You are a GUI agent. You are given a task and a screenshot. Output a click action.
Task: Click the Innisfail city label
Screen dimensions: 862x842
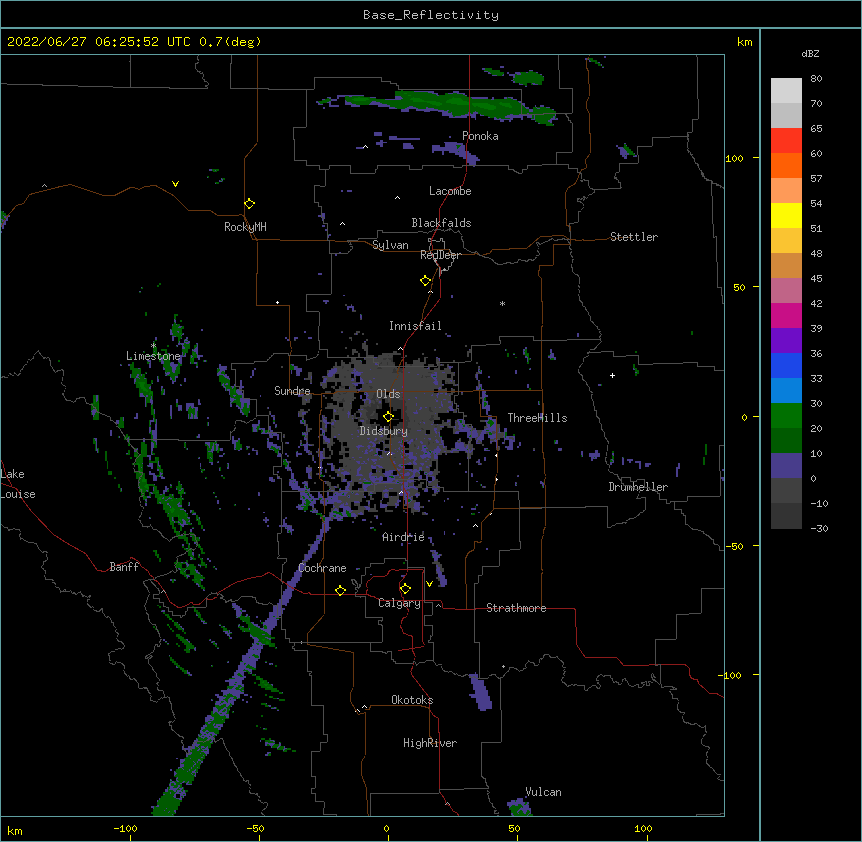coord(415,326)
